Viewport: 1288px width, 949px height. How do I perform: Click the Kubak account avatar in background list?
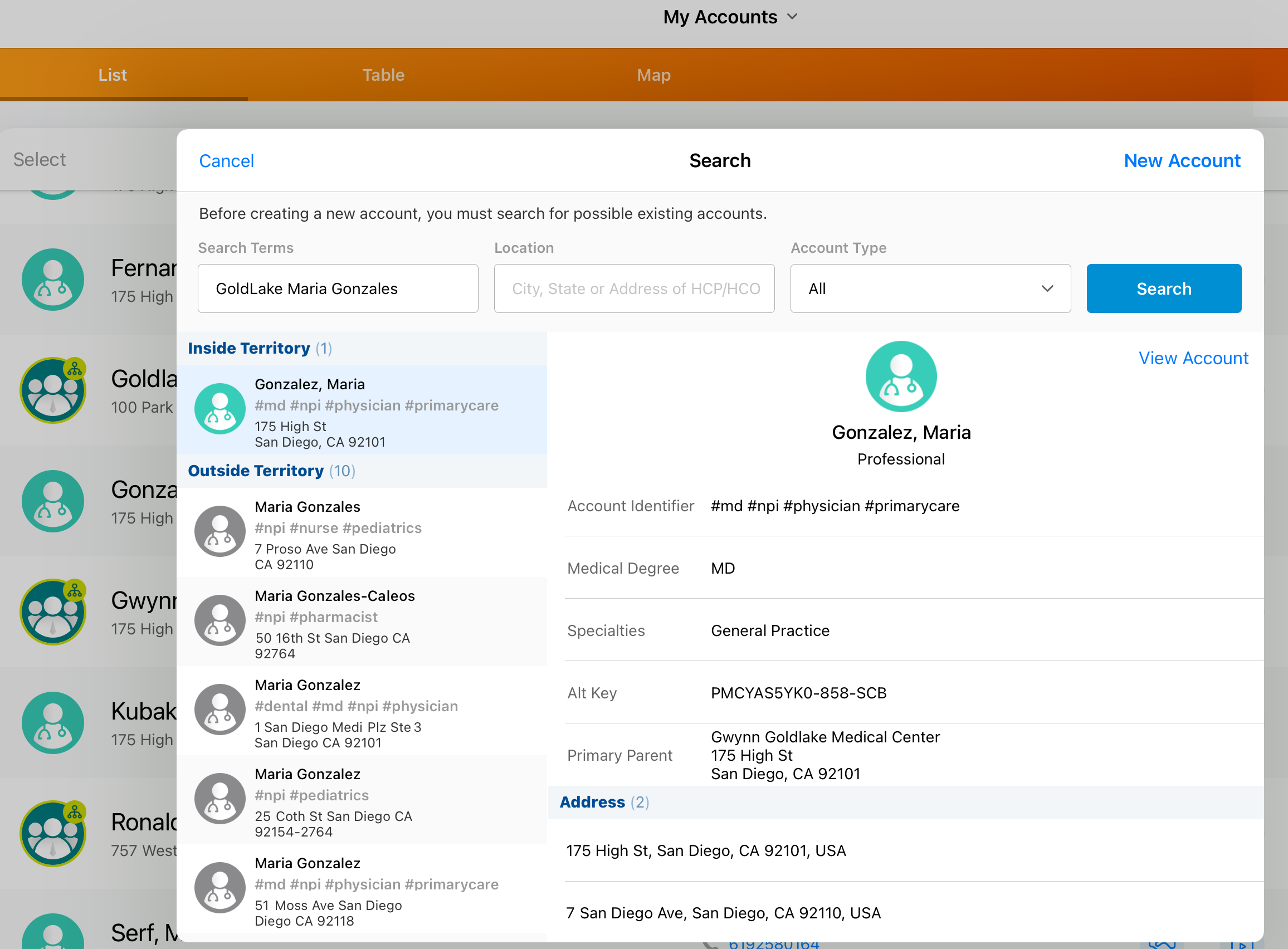click(x=53, y=723)
